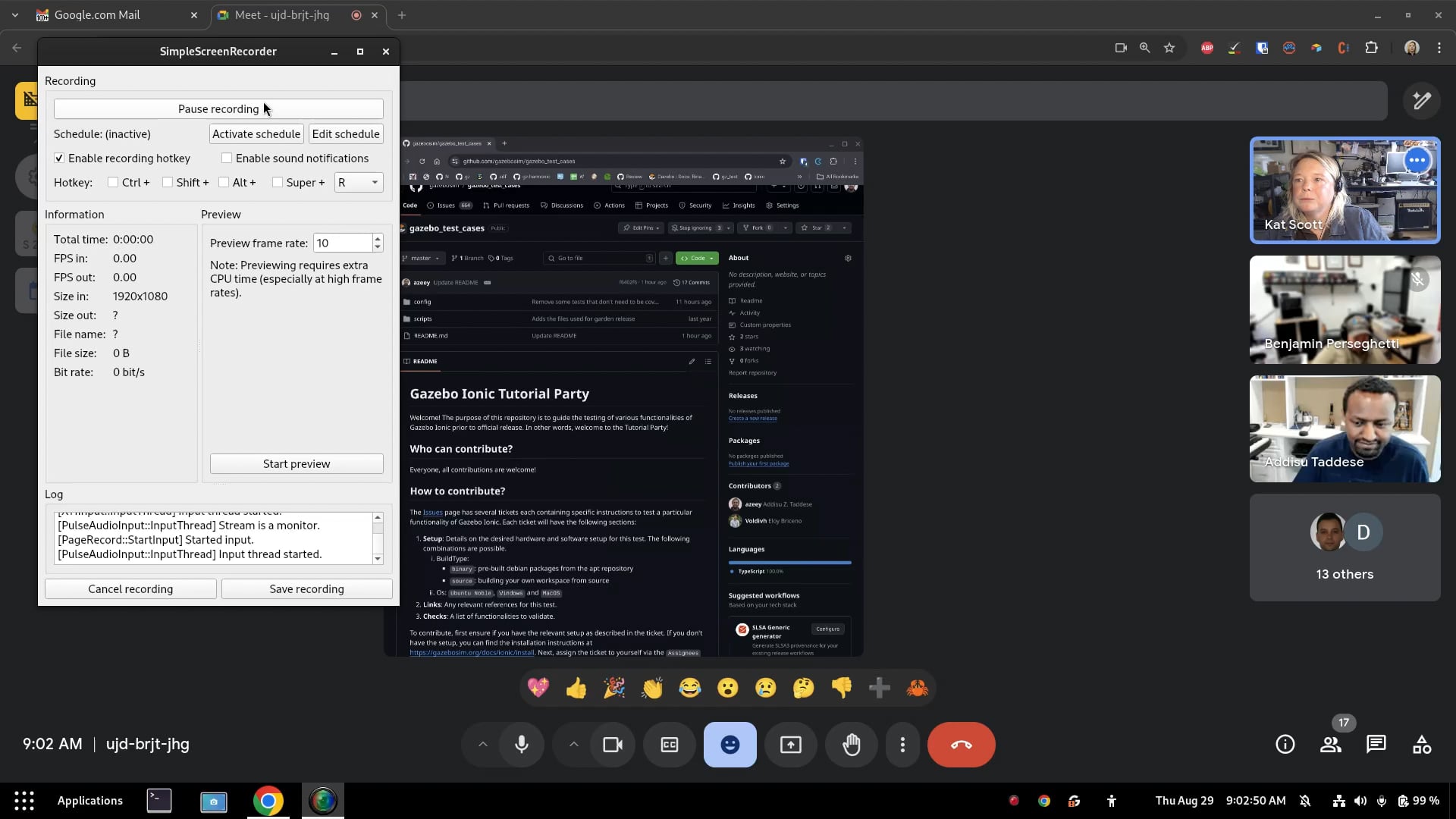Open chat with everyone
1456x819 pixels.
pos(1376,745)
